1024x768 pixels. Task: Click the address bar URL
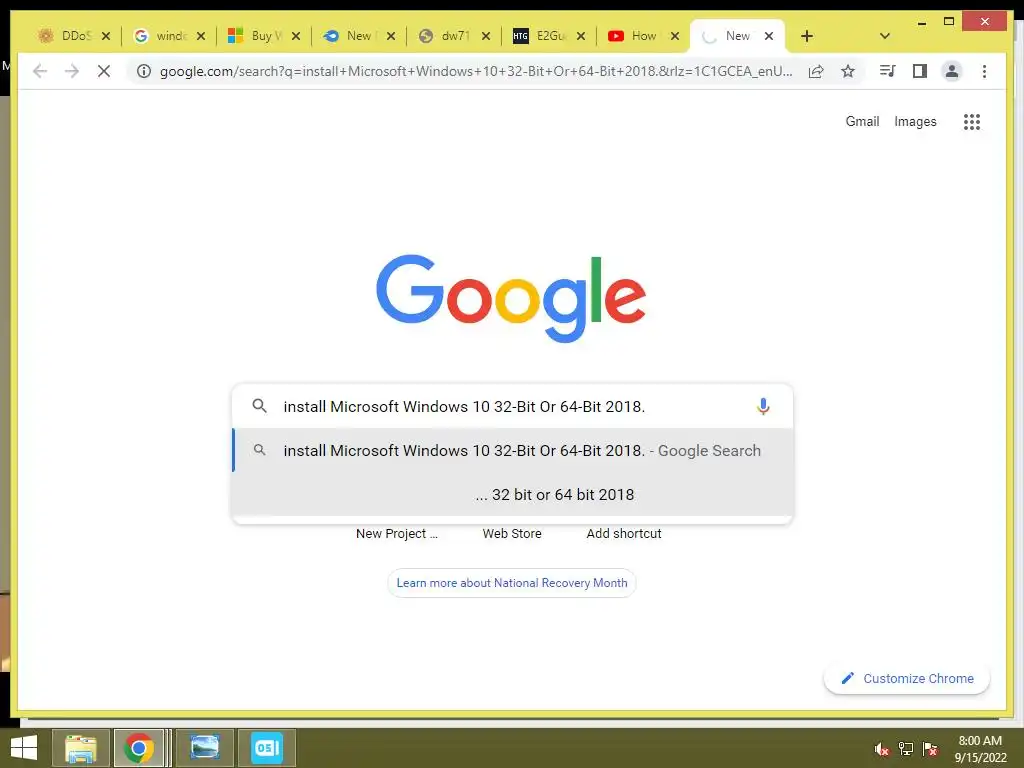pyautogui.click(x=476, y=71)
